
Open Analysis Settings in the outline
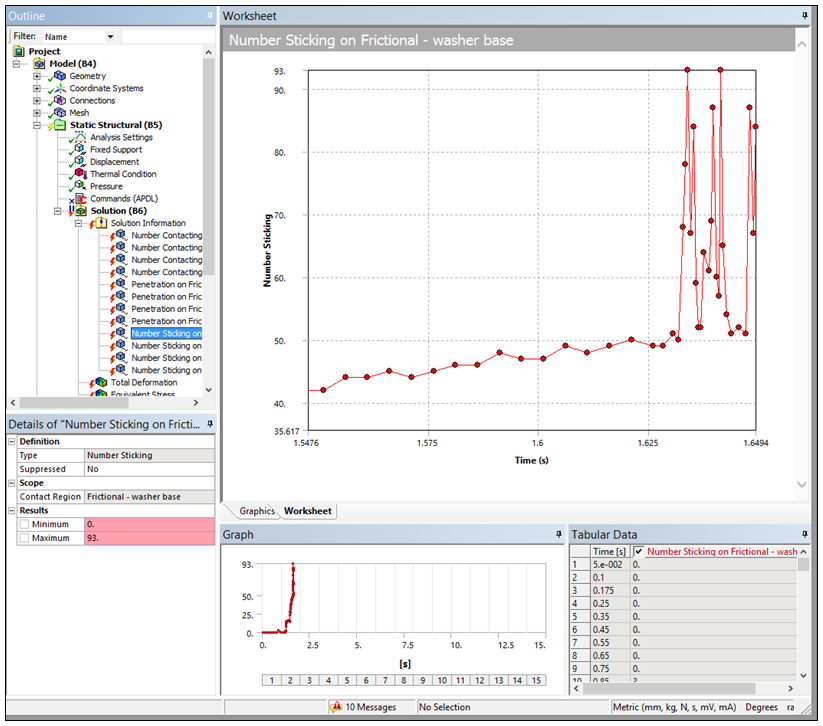[121, 137]
